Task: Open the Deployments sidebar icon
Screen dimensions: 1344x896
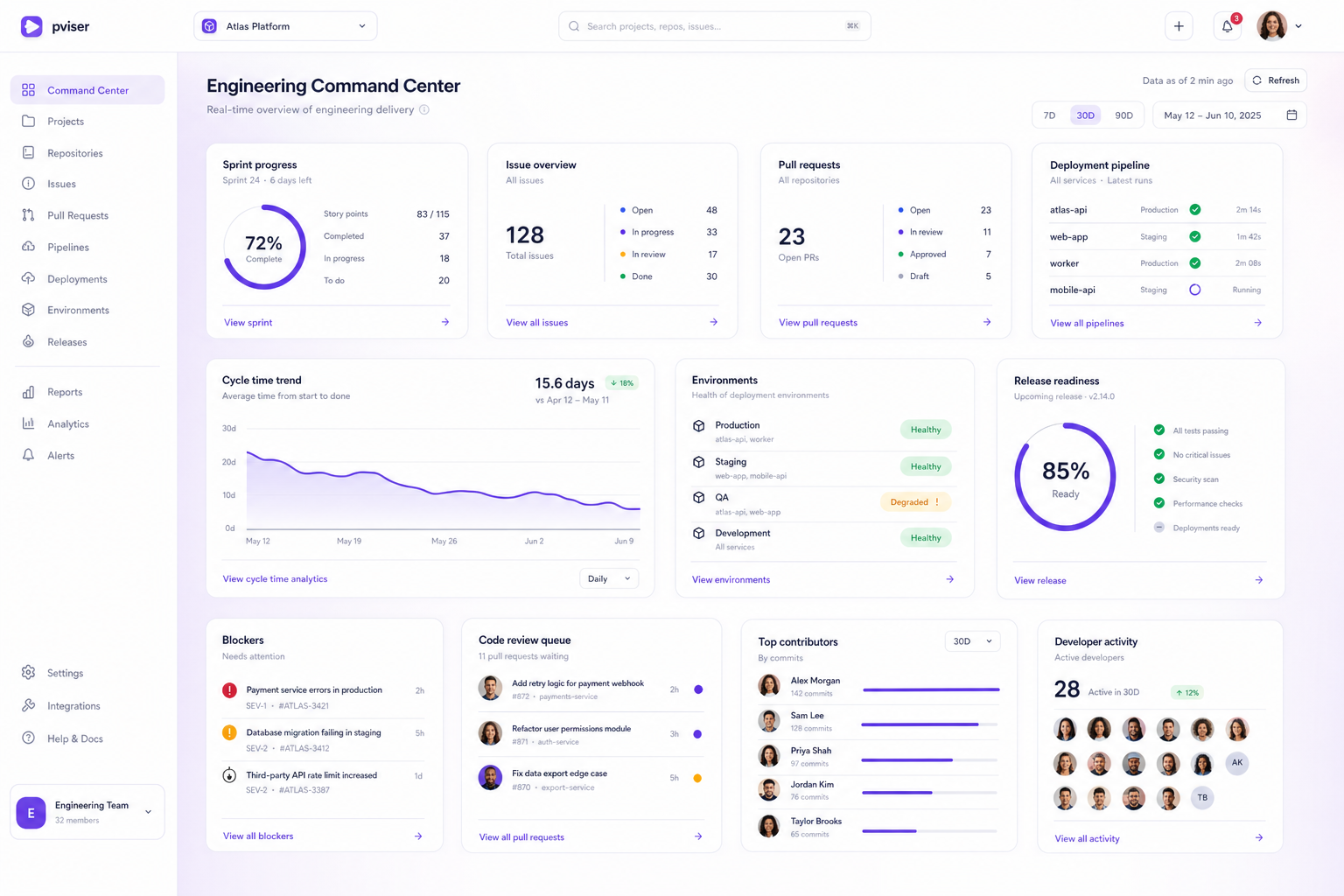Action: 28,279
